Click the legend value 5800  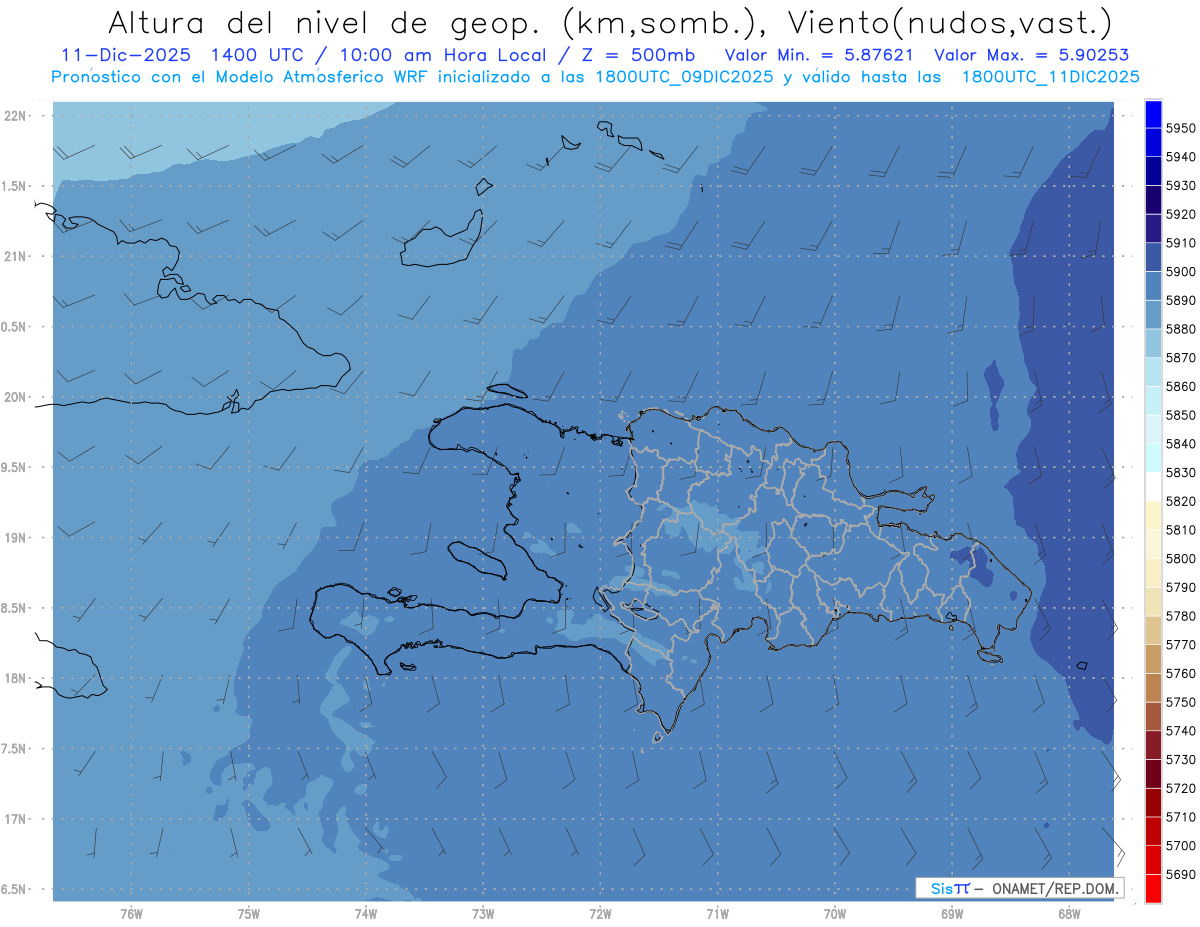(x=1181, y=558)
